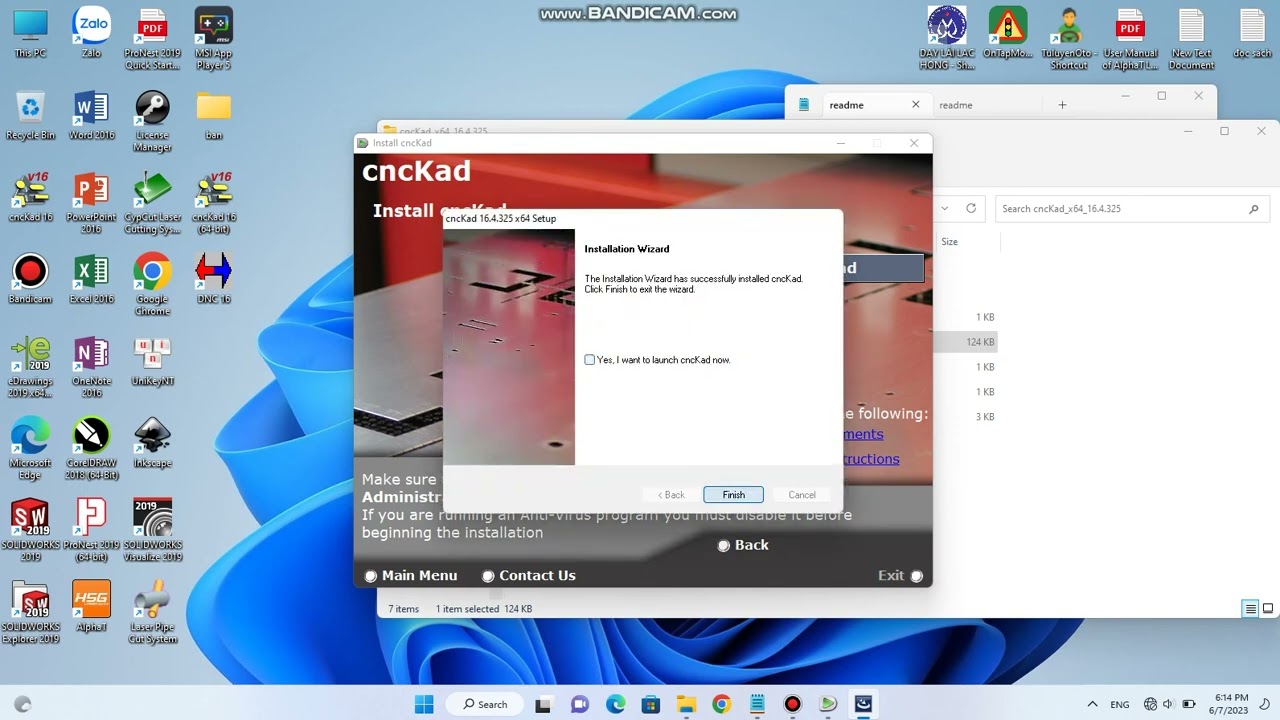Open MSI App Player 5 icon
Screen dimensions: 1280x720
213,39
